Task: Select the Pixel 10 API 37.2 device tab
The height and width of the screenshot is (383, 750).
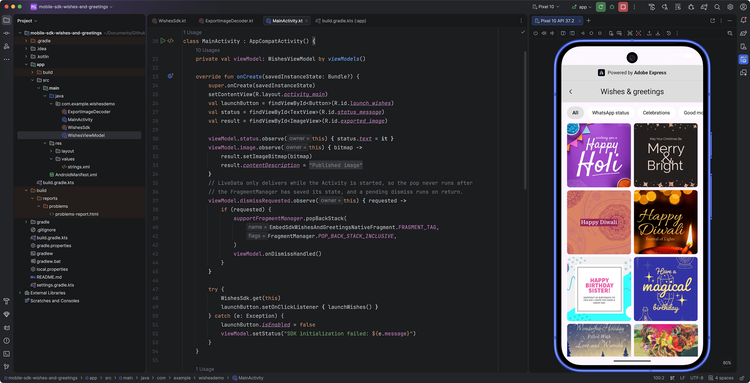Action: [557, 21]
